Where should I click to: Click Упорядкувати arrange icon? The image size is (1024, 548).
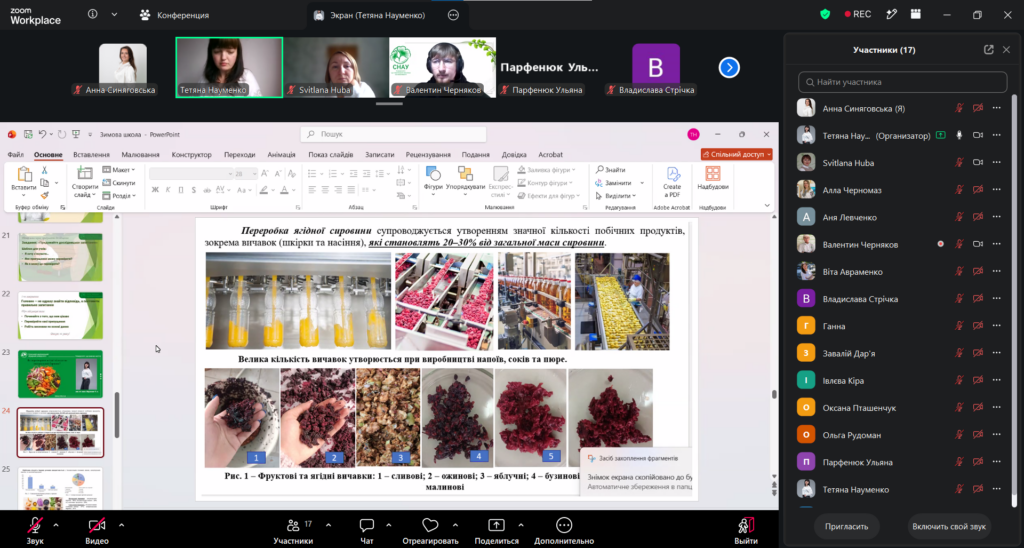pos(465,173)
